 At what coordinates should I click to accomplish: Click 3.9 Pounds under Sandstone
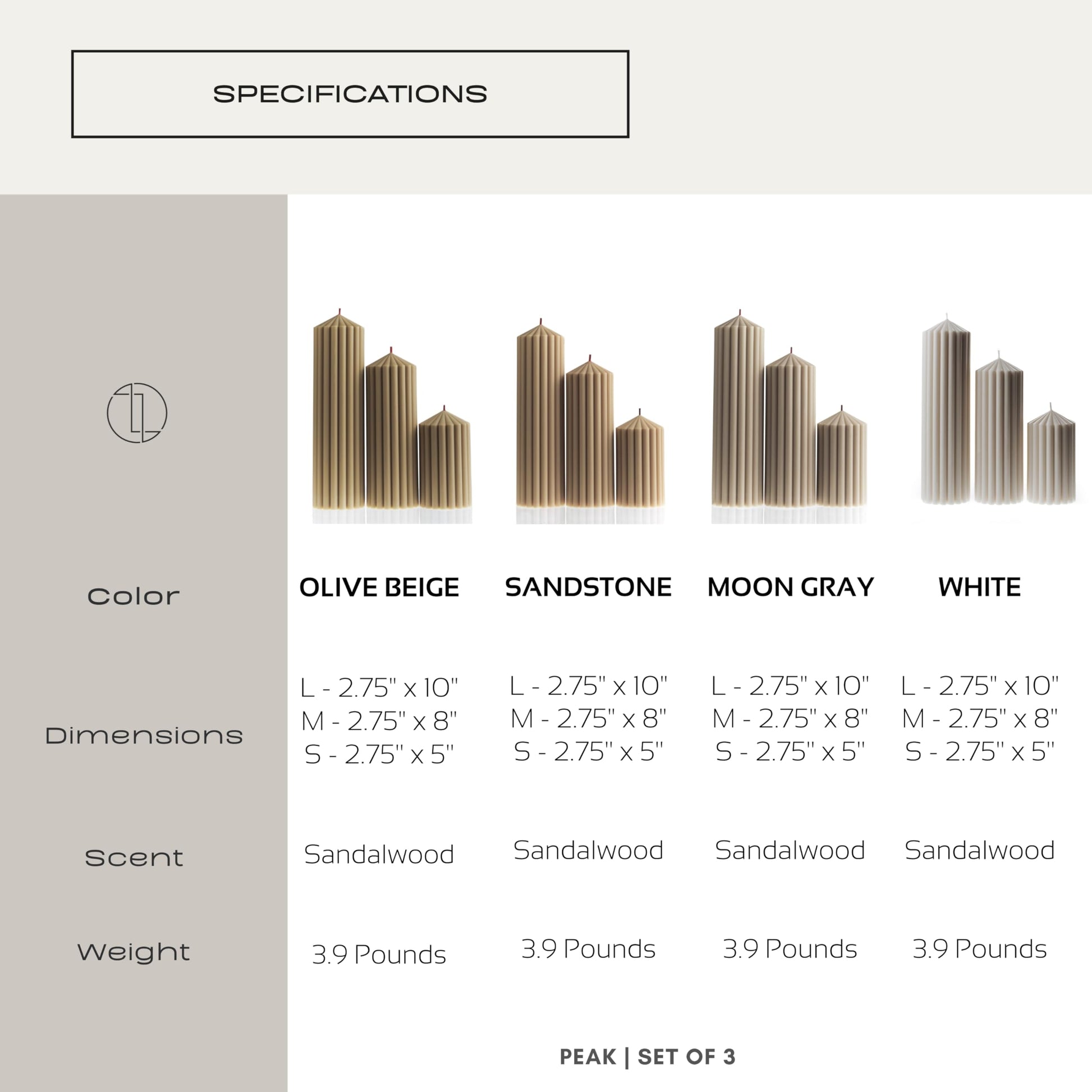(x=589, y=949)
